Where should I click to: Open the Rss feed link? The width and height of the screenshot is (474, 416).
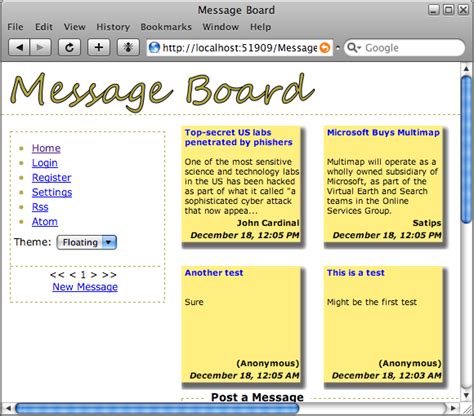pyautogui.click(x=40, y=207)
